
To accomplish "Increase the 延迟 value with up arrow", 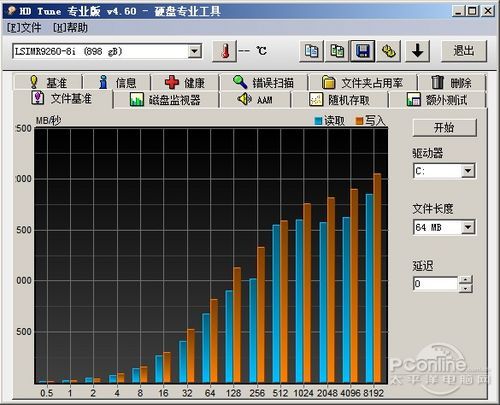I will pyautogui.click(x=466, y=280).
